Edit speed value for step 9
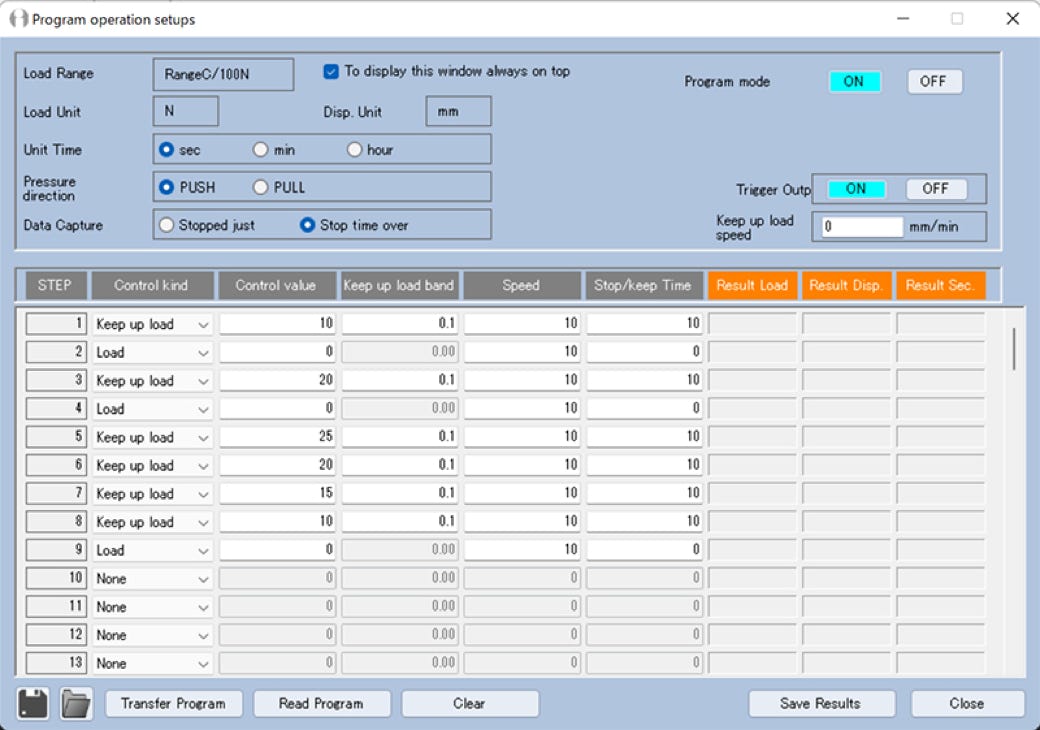The width and height of the screenshot is (1040, 730). coord(522,550)
